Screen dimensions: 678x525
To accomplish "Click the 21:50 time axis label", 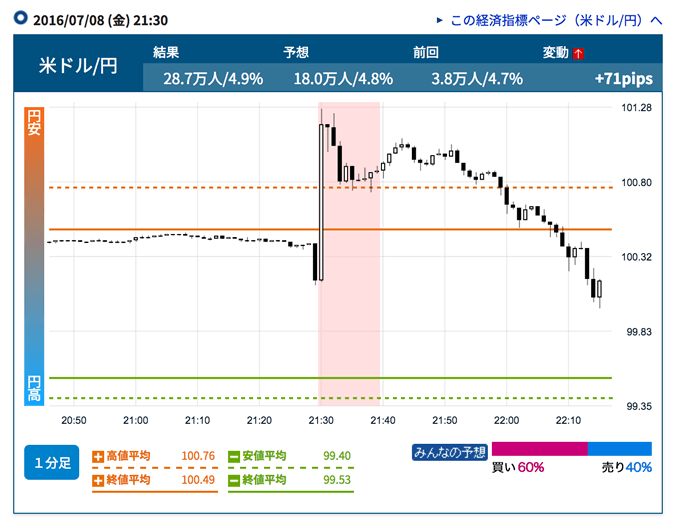I will click(445, 420).
